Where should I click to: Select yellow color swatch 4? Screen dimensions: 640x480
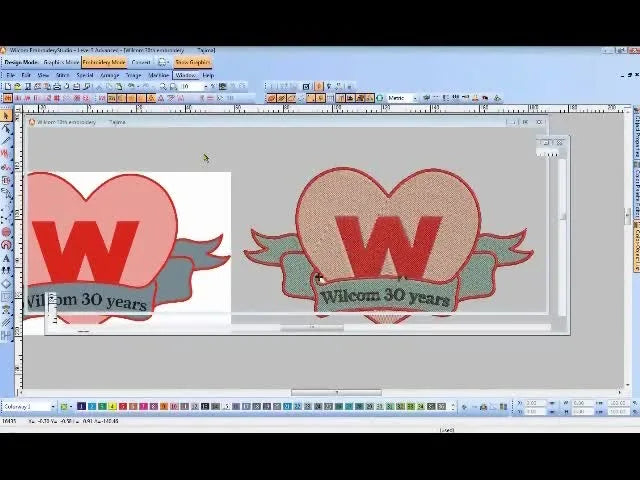(x=112, y=407)
